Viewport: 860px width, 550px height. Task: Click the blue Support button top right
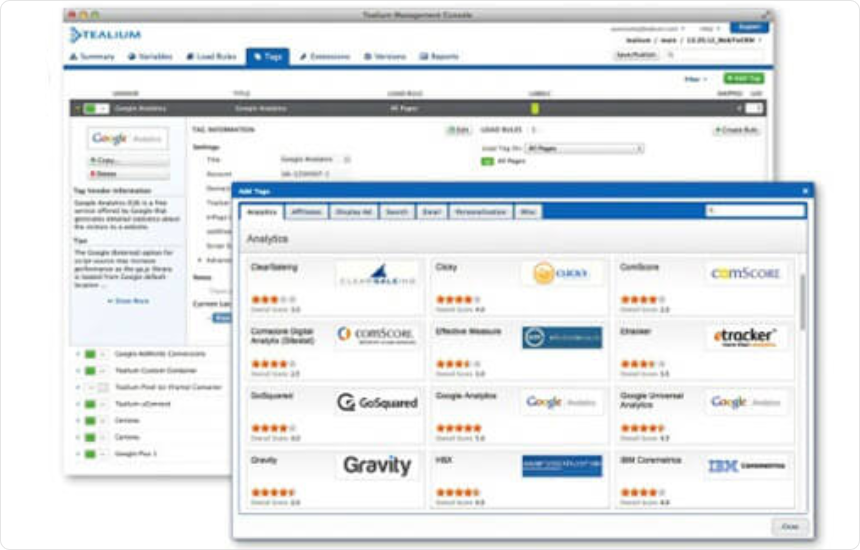(749, 27)
